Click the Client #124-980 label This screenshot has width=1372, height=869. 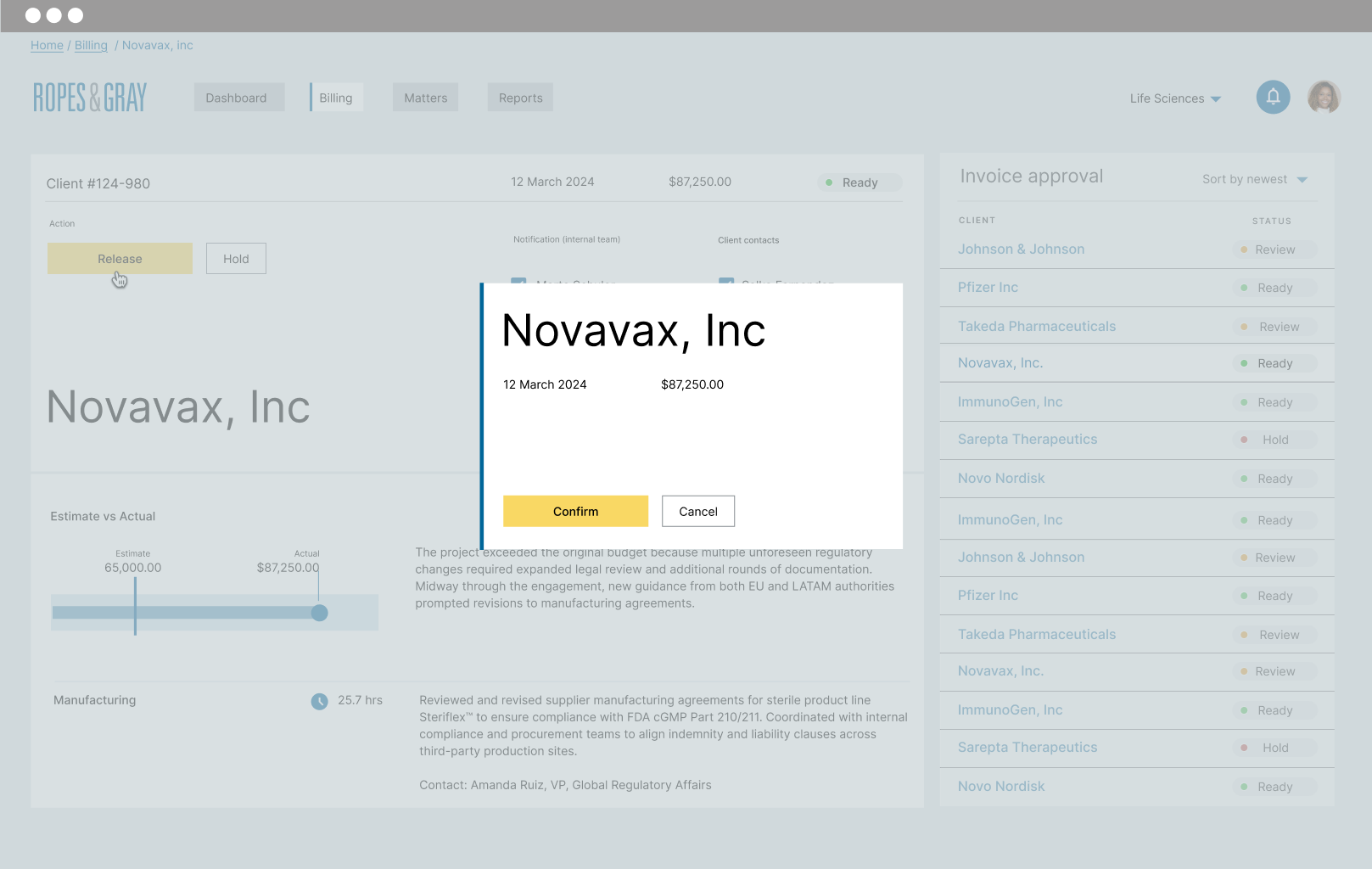coord(98,184)
